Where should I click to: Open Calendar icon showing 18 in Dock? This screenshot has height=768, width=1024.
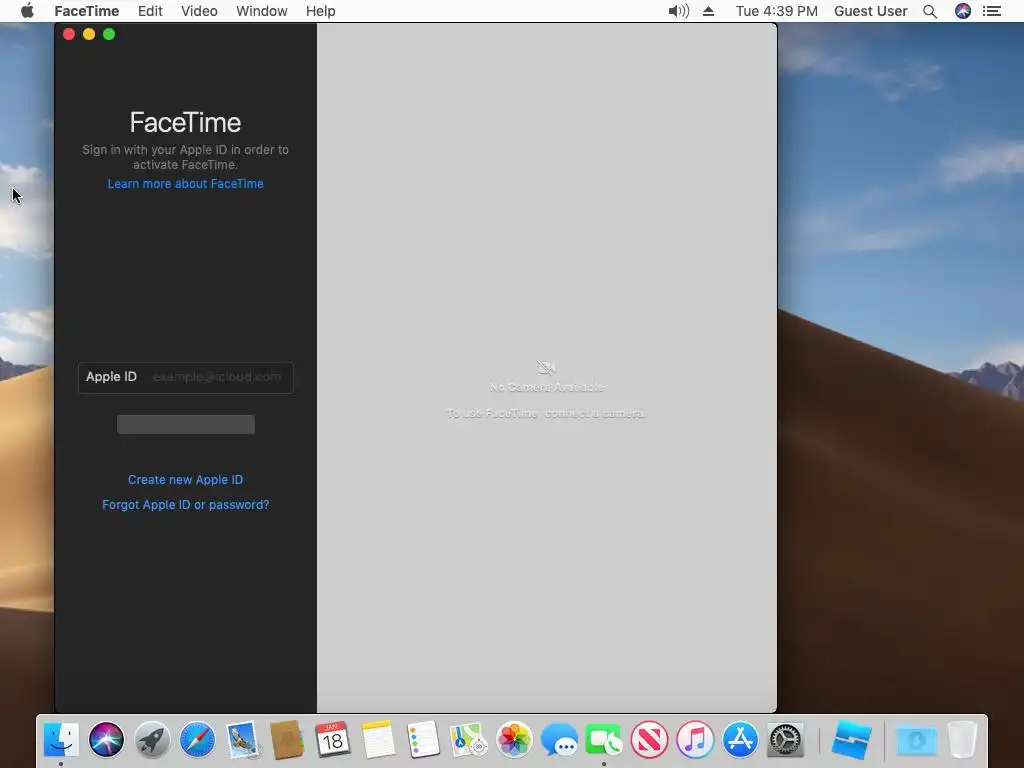coord(332,740)
